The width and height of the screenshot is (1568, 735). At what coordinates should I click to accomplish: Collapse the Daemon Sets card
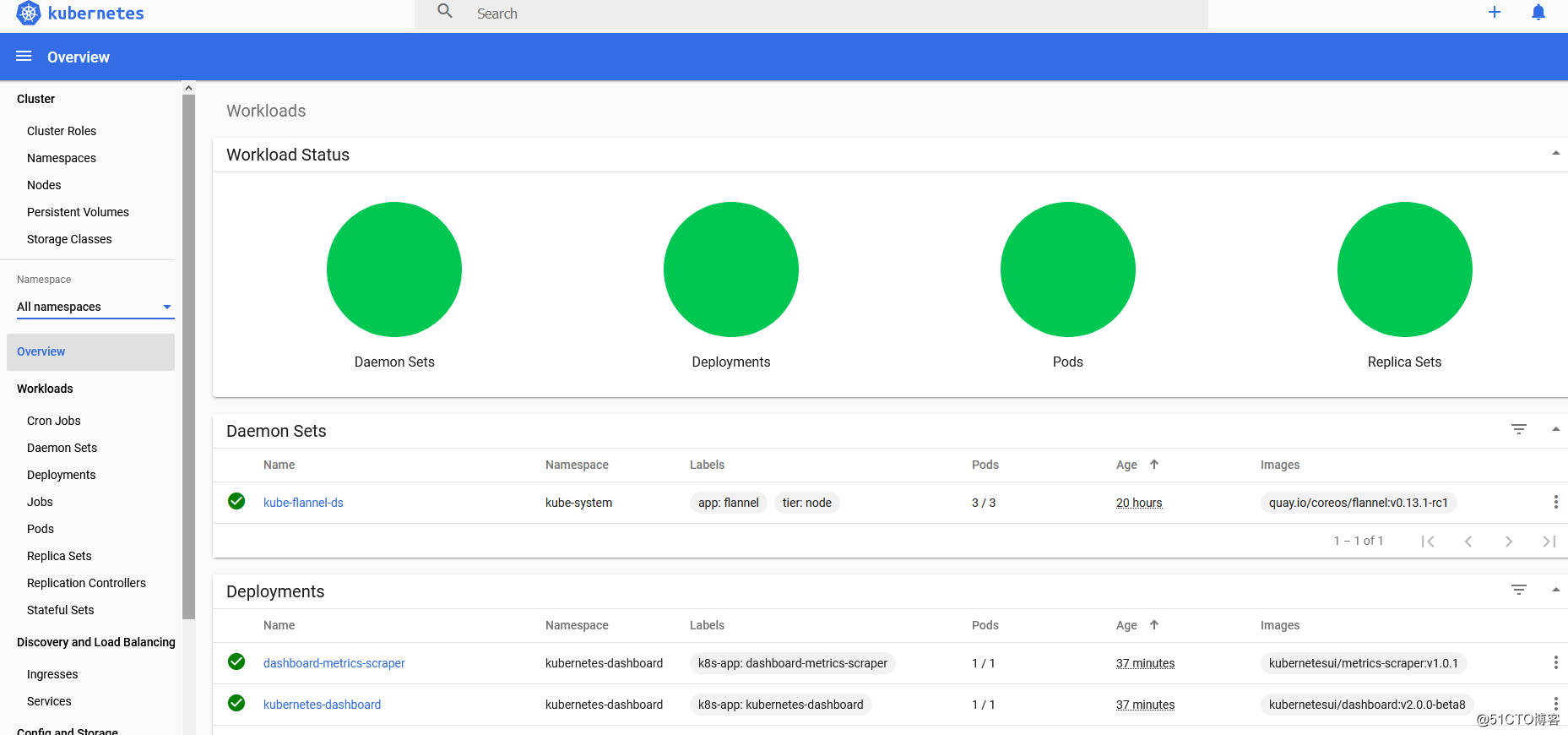[x=1555, y=429]
